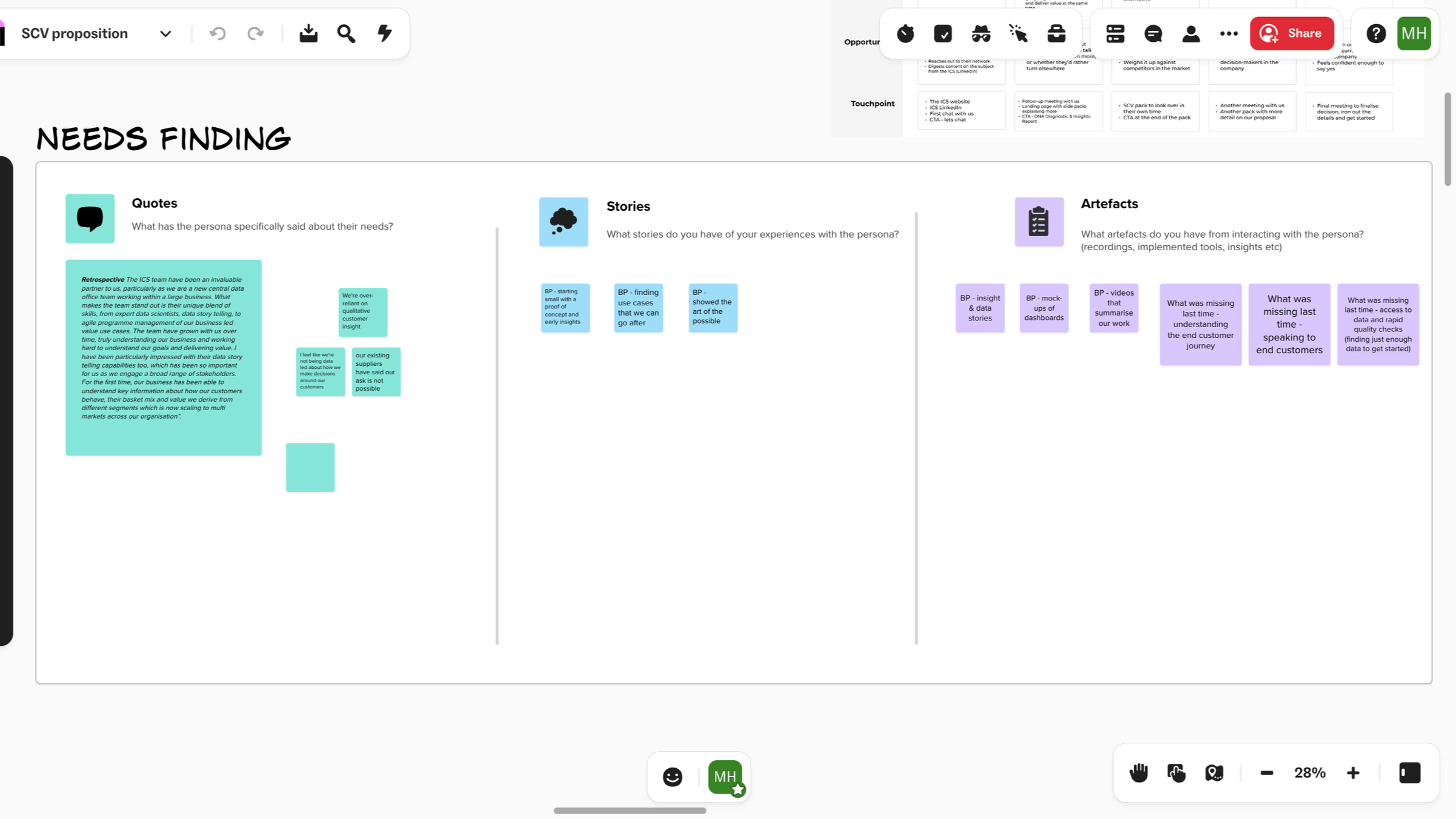This screenshot has width=1456, height=819.
Task: Open the SCV proposition board menu chevron
Action: tap(165, 34)
